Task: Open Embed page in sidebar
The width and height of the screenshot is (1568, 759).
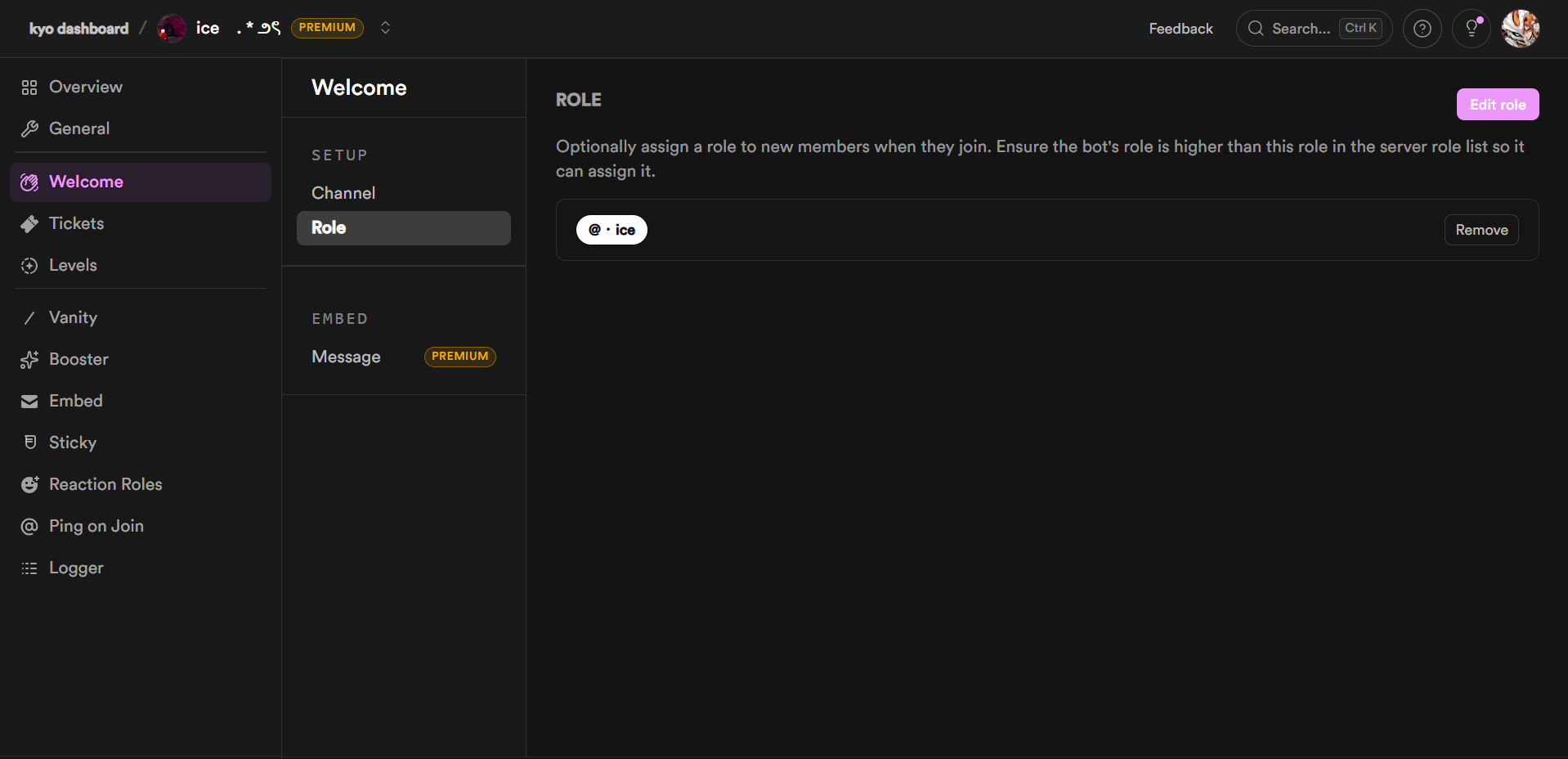Action: tap(141, 401)
